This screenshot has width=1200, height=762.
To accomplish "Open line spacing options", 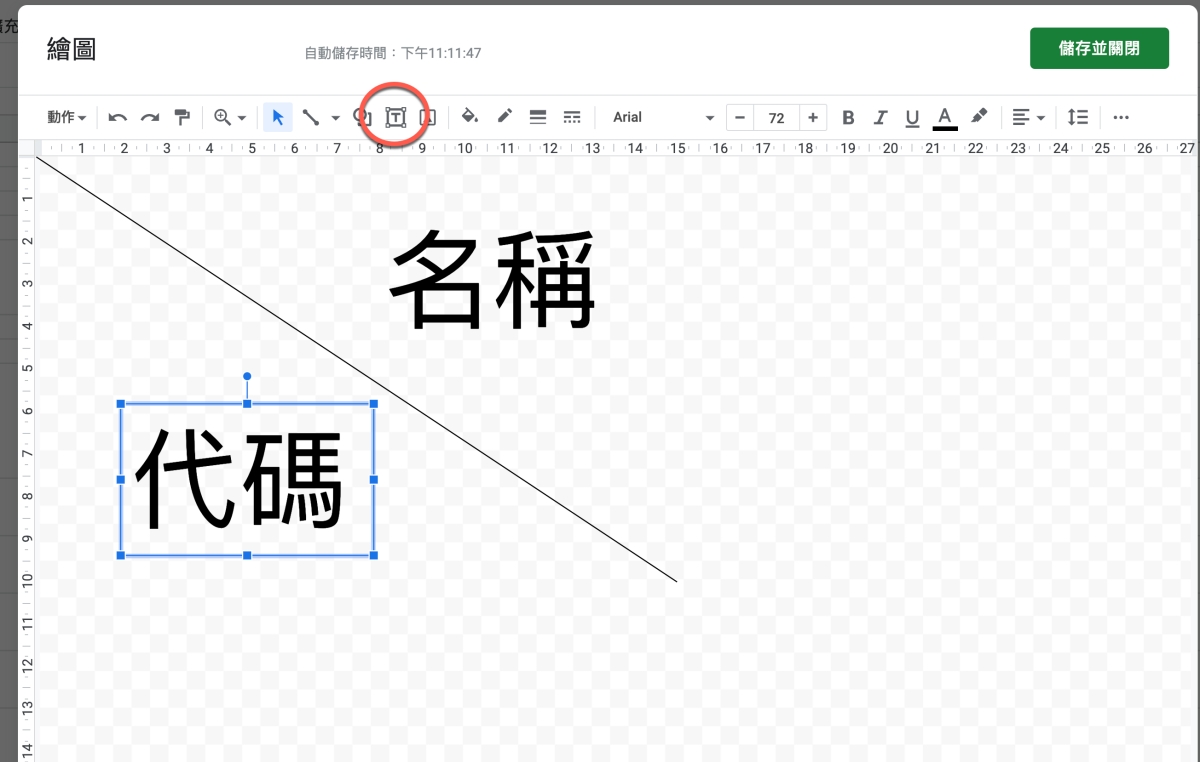I will (1078, 118).
